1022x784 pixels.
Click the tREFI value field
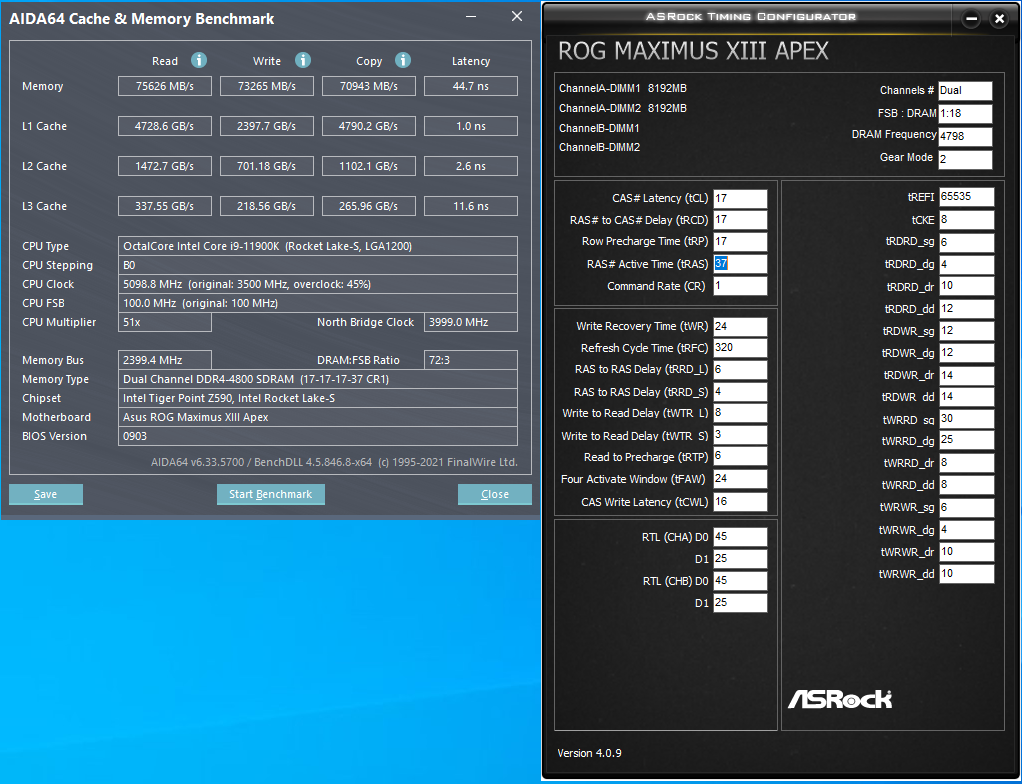point(966,197)
